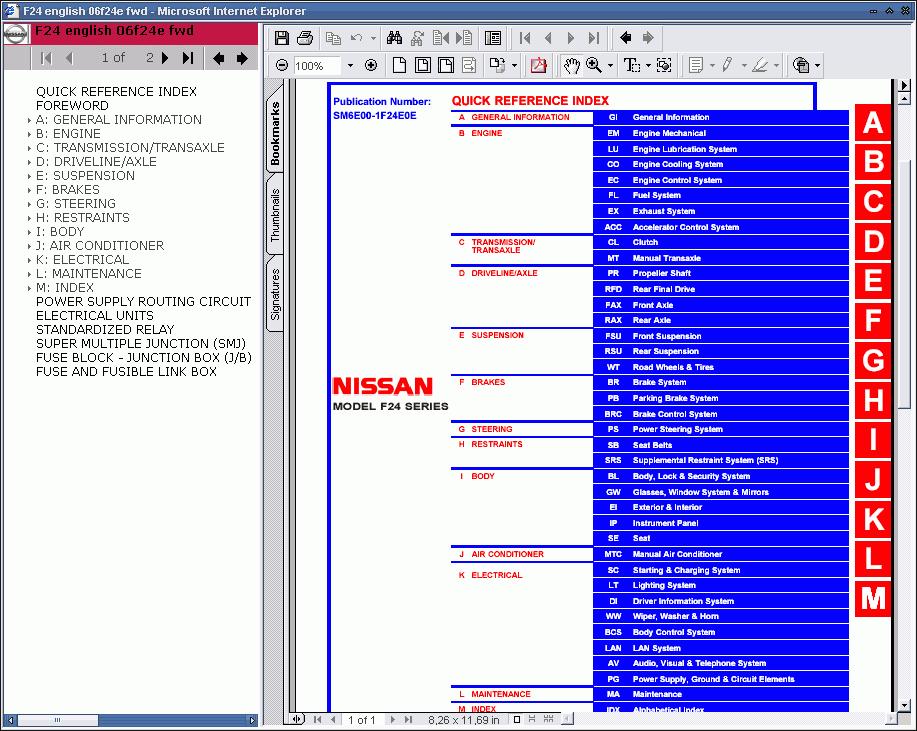Set view to Actual Size

pos(399,65)
